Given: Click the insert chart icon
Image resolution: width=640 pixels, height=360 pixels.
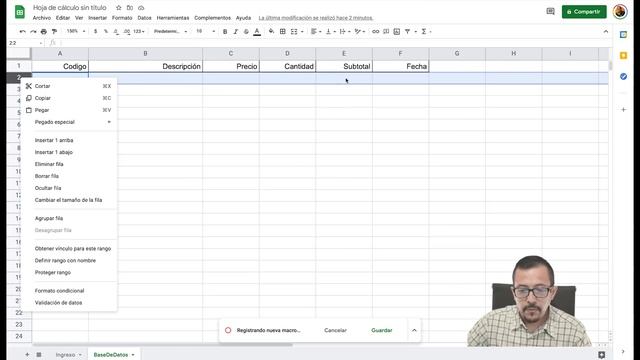Looking at the screenshot, I should tap(397, 31).
